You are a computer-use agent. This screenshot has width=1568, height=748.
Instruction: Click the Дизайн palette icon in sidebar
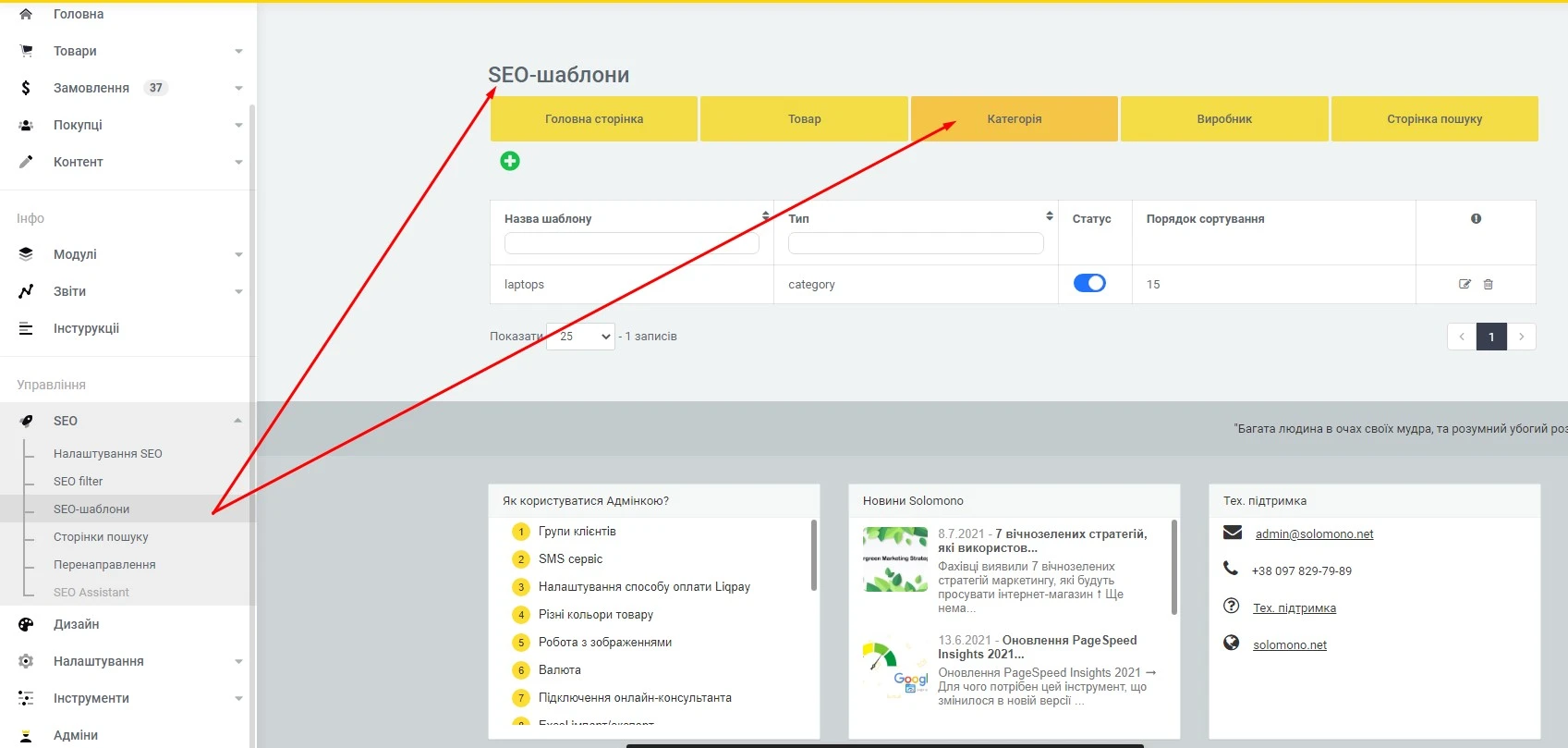[26, 624]
